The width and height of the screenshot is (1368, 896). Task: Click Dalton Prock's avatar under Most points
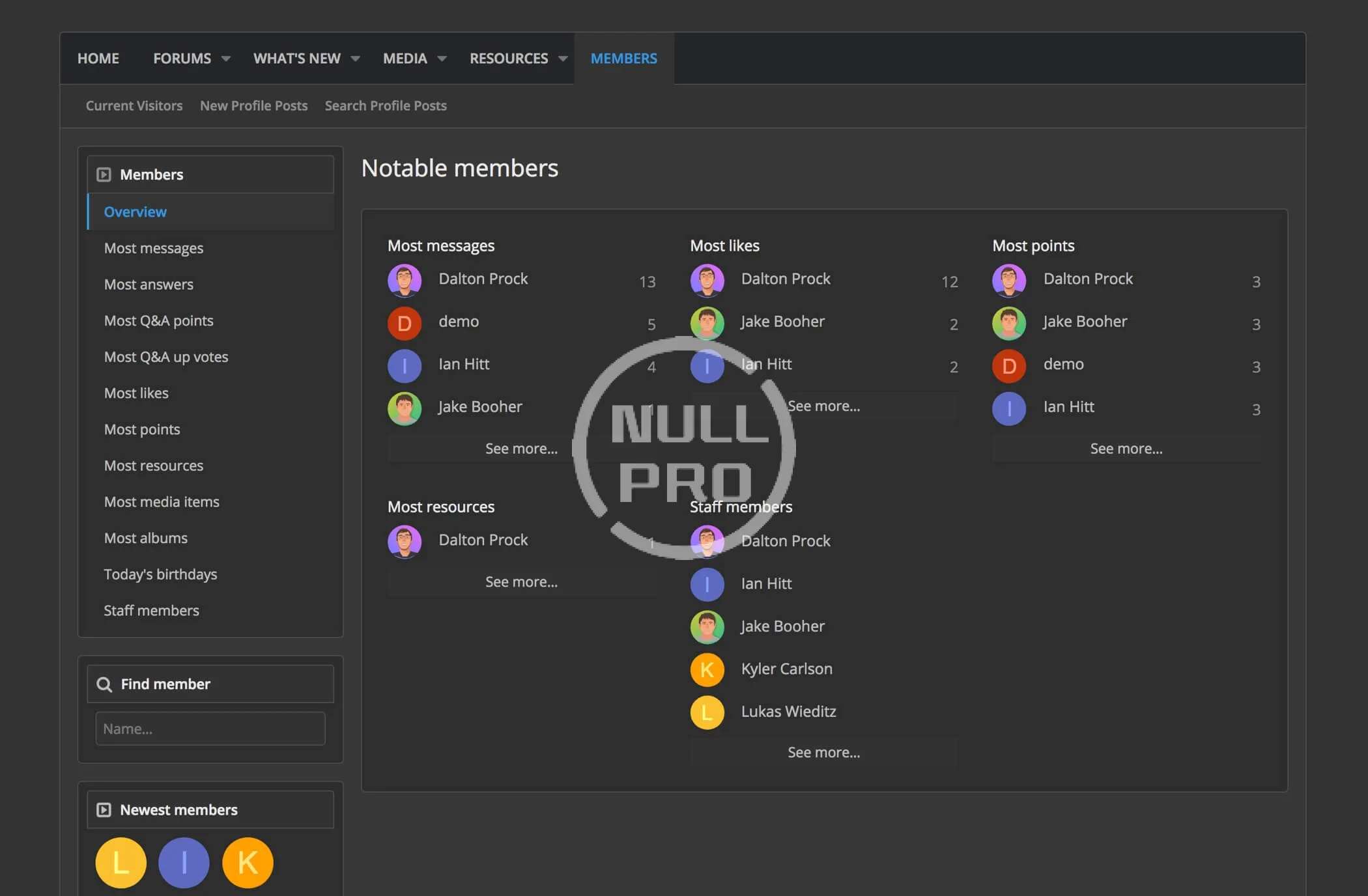[x=1008, y=280]
